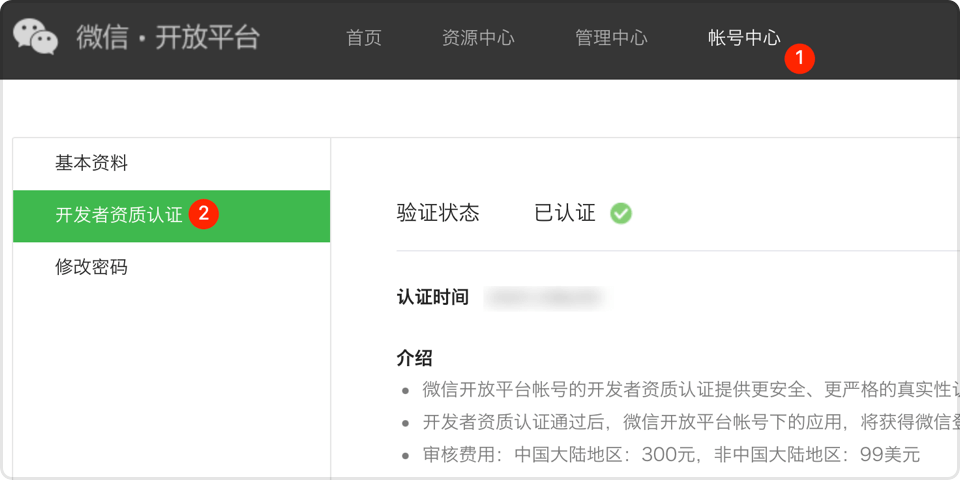Click the green verified checkmark icon
This screenshot has height=480, width=960.
621,213
